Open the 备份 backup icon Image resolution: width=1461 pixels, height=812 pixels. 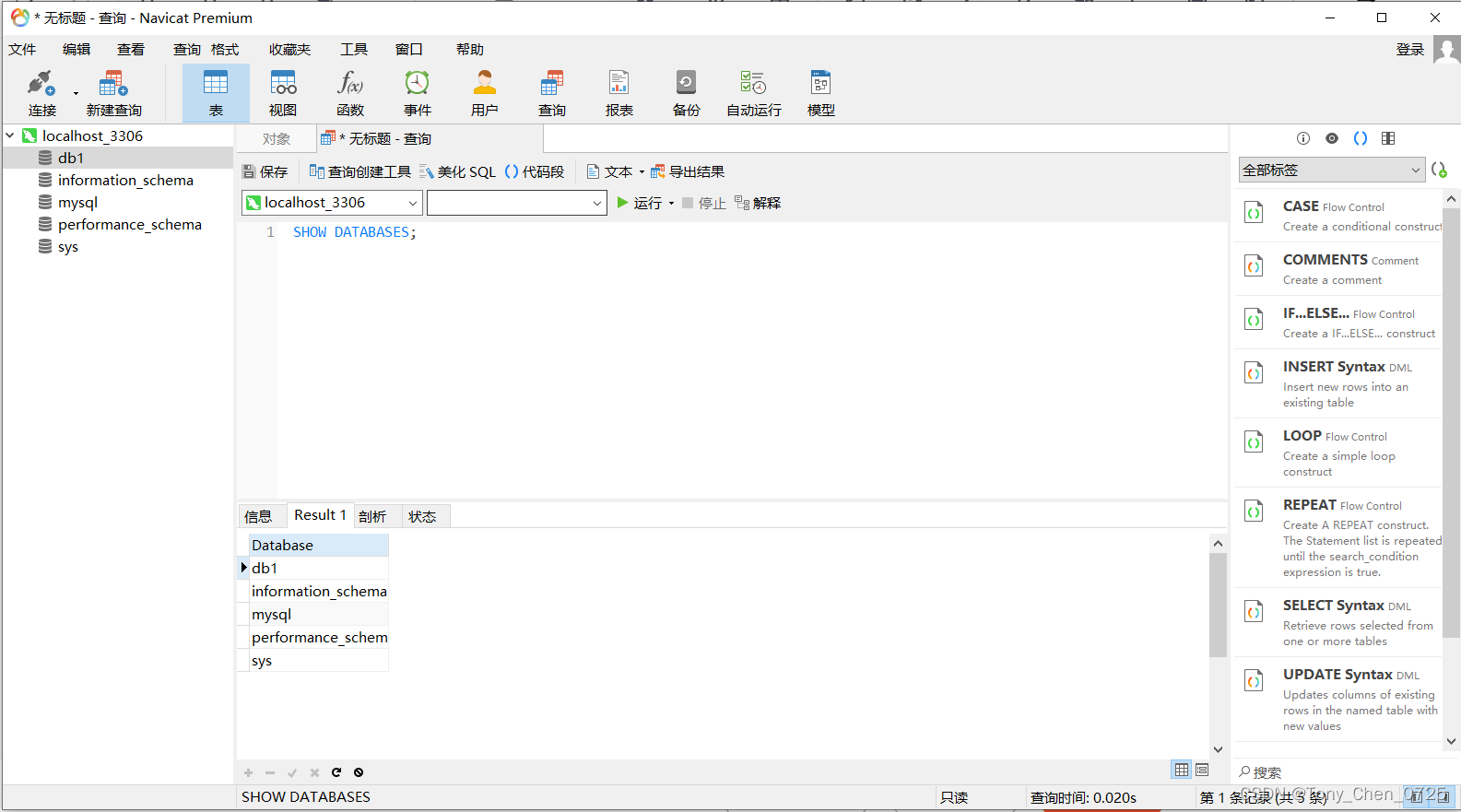click(x=687, y=93)
